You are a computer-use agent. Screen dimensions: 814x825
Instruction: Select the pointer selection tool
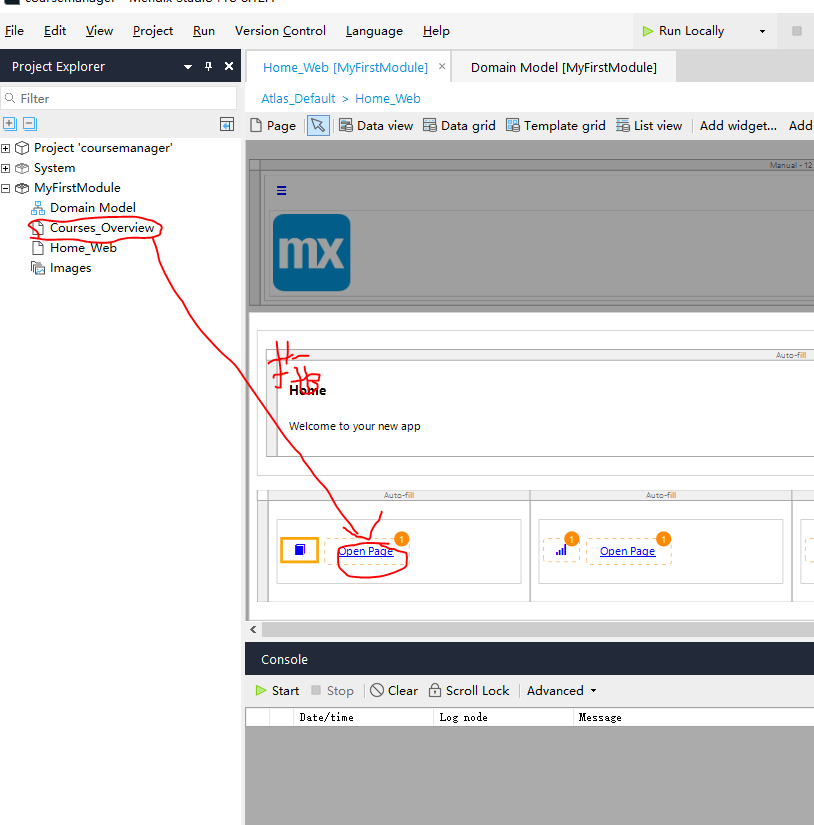(x=318, y=125)
